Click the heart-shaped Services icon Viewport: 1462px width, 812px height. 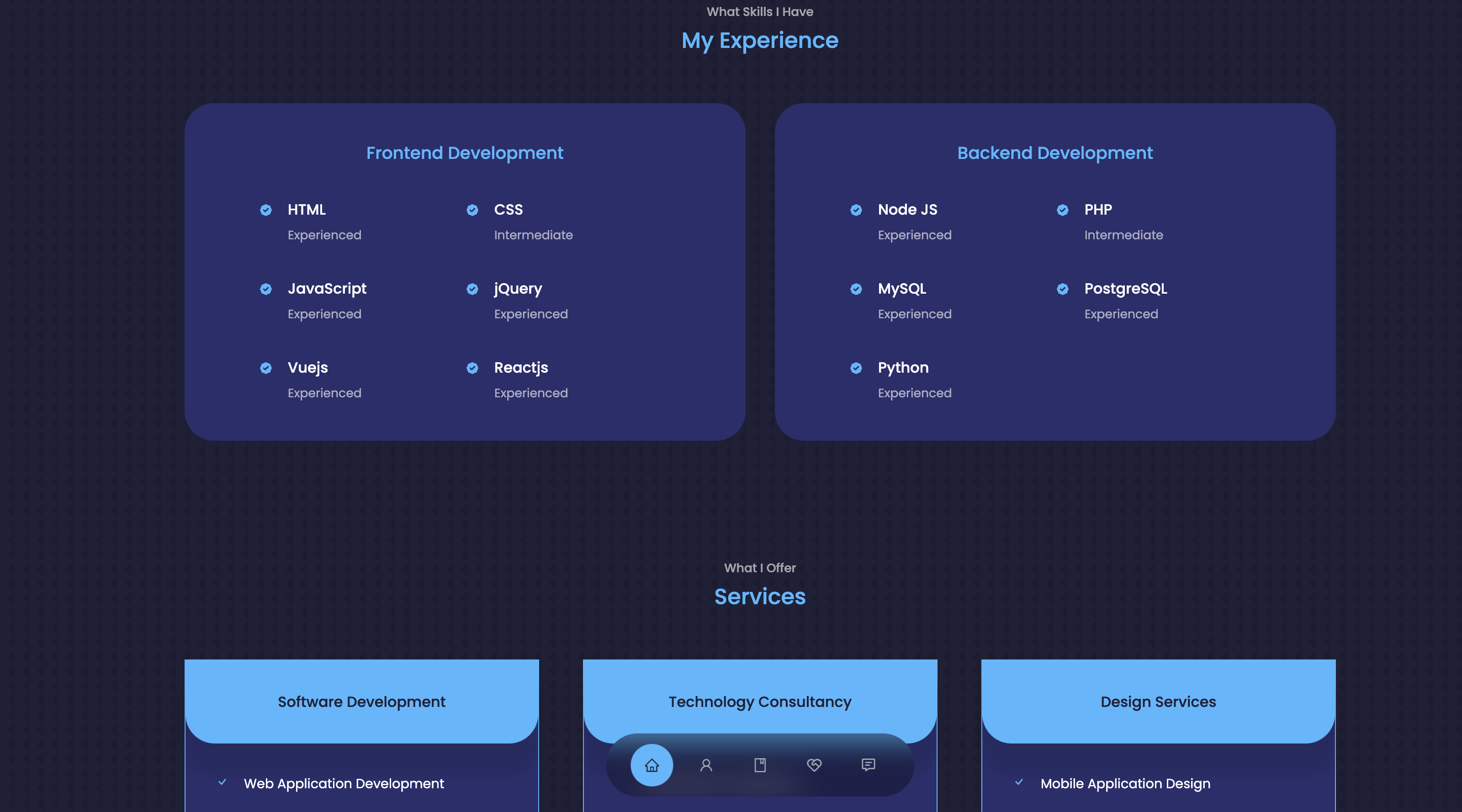coord(815,765)
